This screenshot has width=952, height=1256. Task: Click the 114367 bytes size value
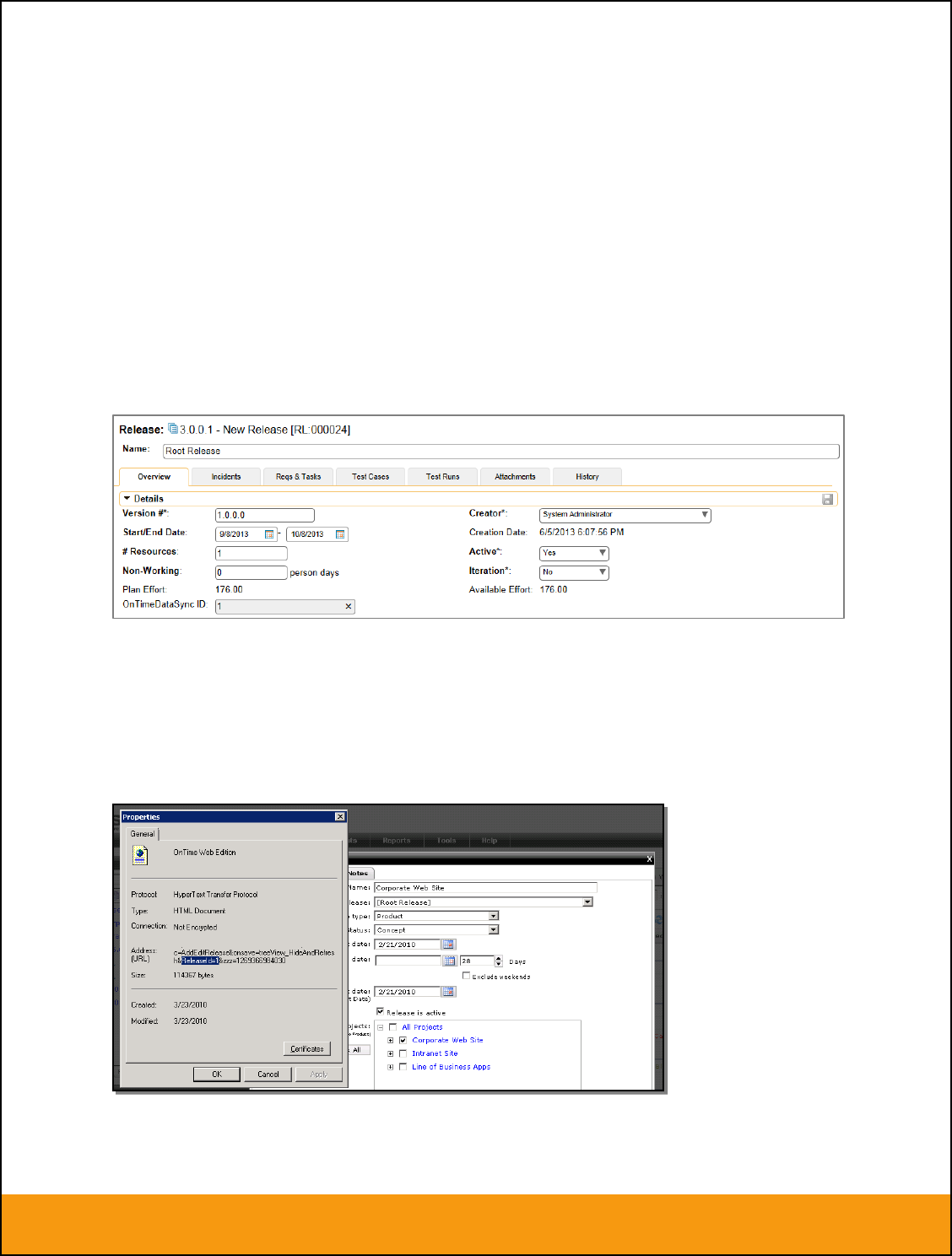click(x=193, y=975)
